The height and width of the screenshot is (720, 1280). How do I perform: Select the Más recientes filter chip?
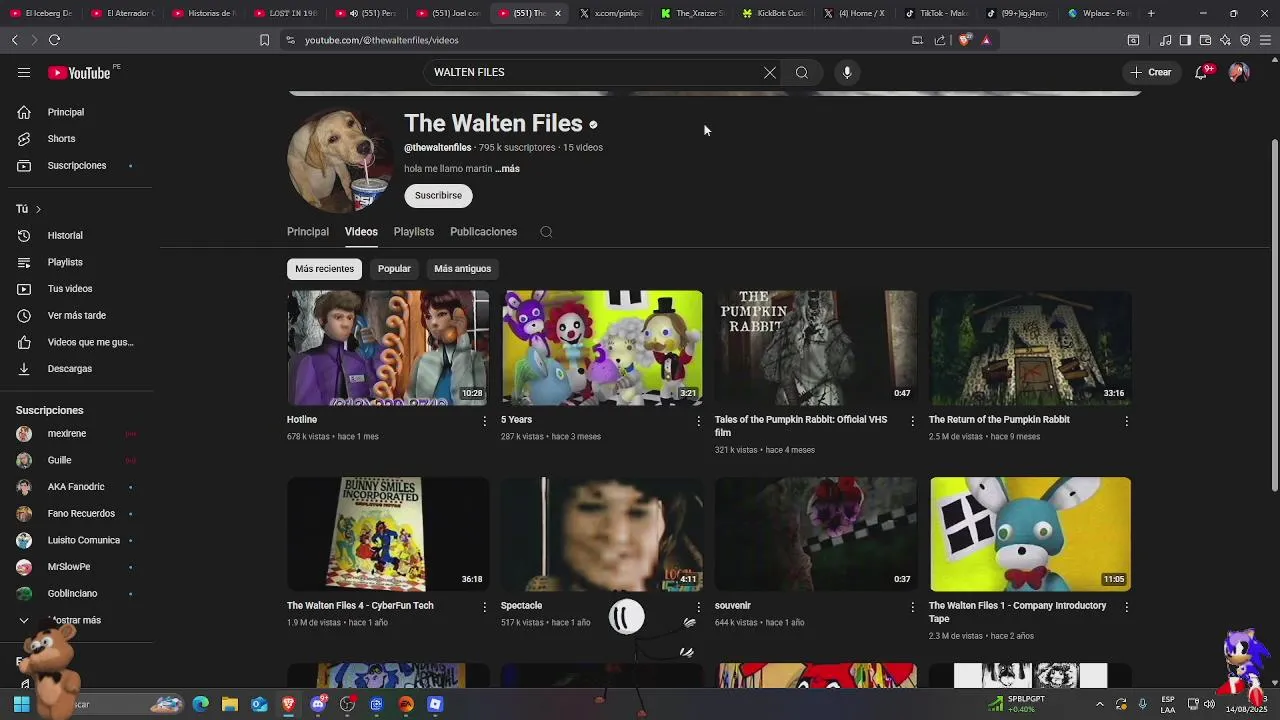[324, 269]
